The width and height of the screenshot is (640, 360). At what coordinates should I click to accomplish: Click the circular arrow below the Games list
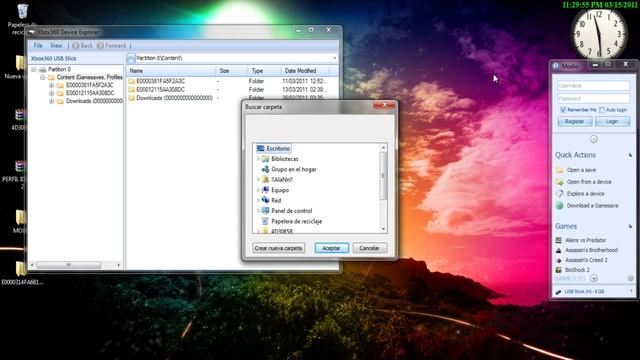[593, 278]
